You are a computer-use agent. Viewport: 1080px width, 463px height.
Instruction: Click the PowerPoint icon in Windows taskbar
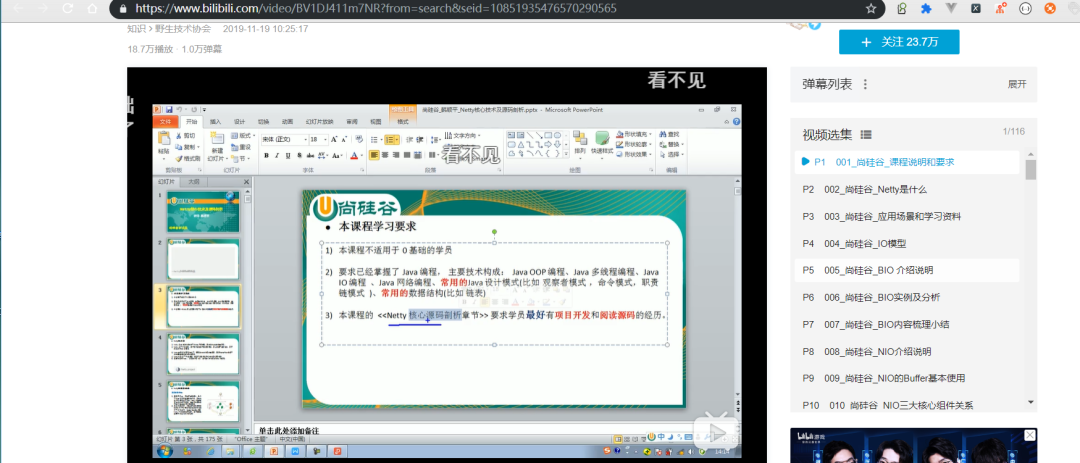tap(273, 451)
